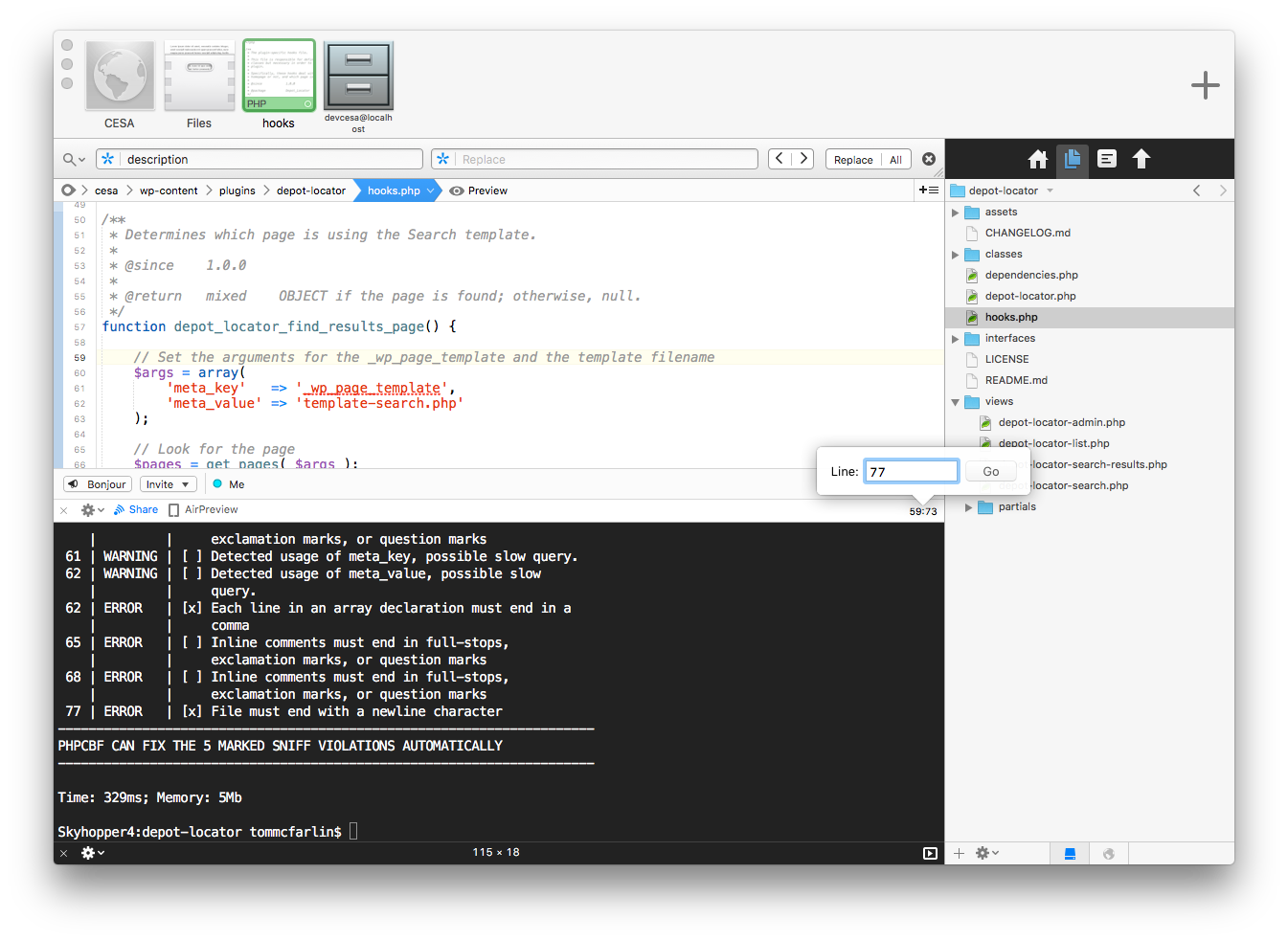Screen dimensions: 1288x941
Task: Select the hooks.php tab
Action: click(x=393, y=190)
